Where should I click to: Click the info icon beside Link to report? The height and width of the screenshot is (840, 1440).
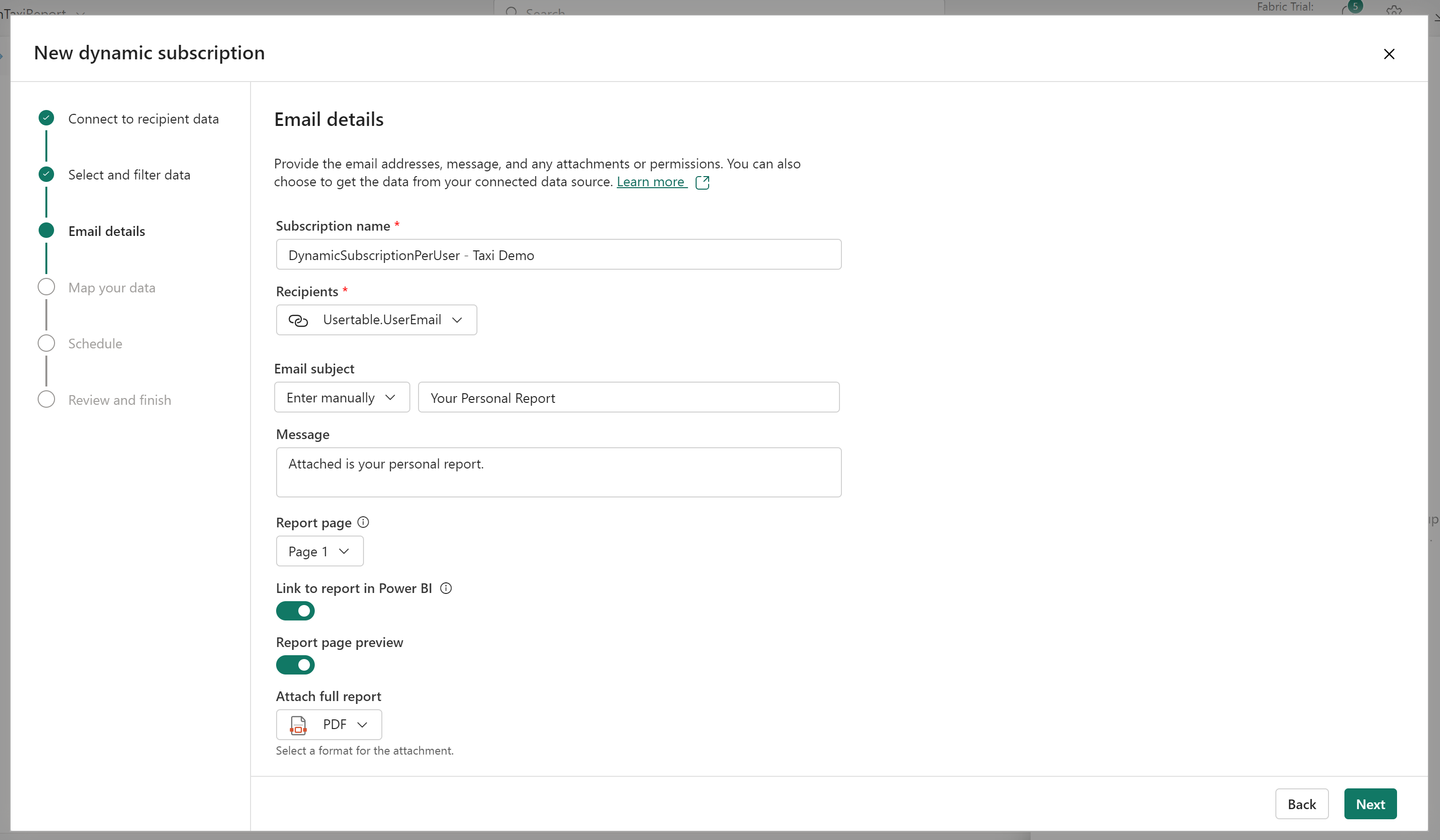(445, 588)
